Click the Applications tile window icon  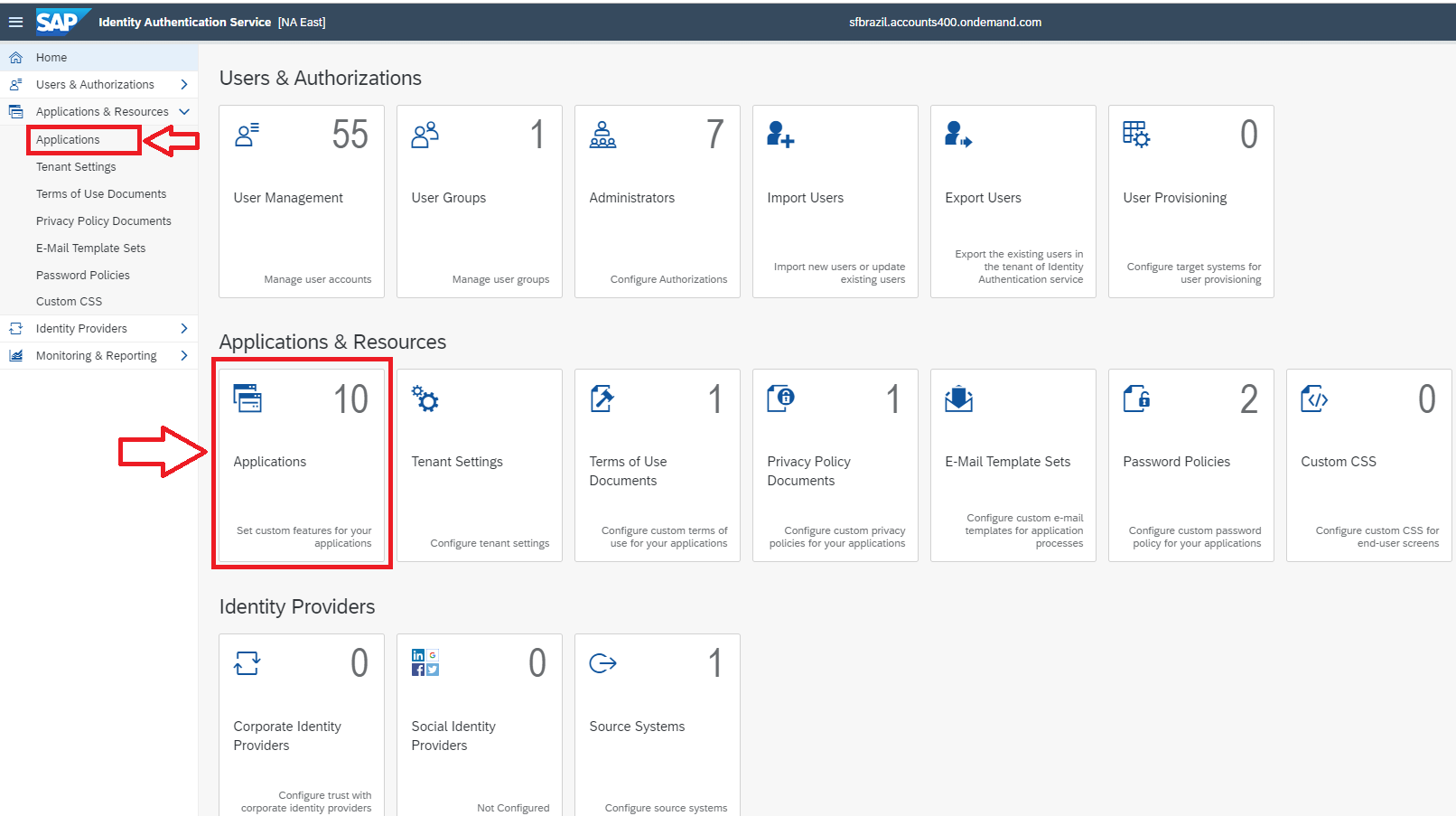point(247,399)
